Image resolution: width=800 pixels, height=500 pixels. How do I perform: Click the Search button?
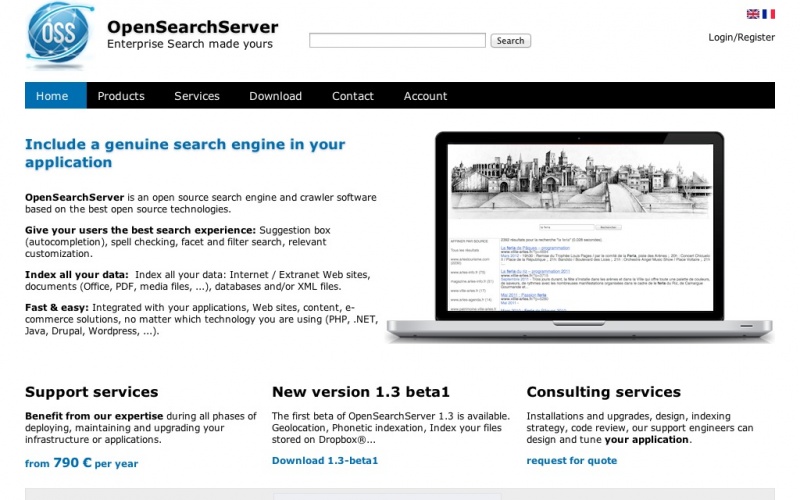(510, 40)
